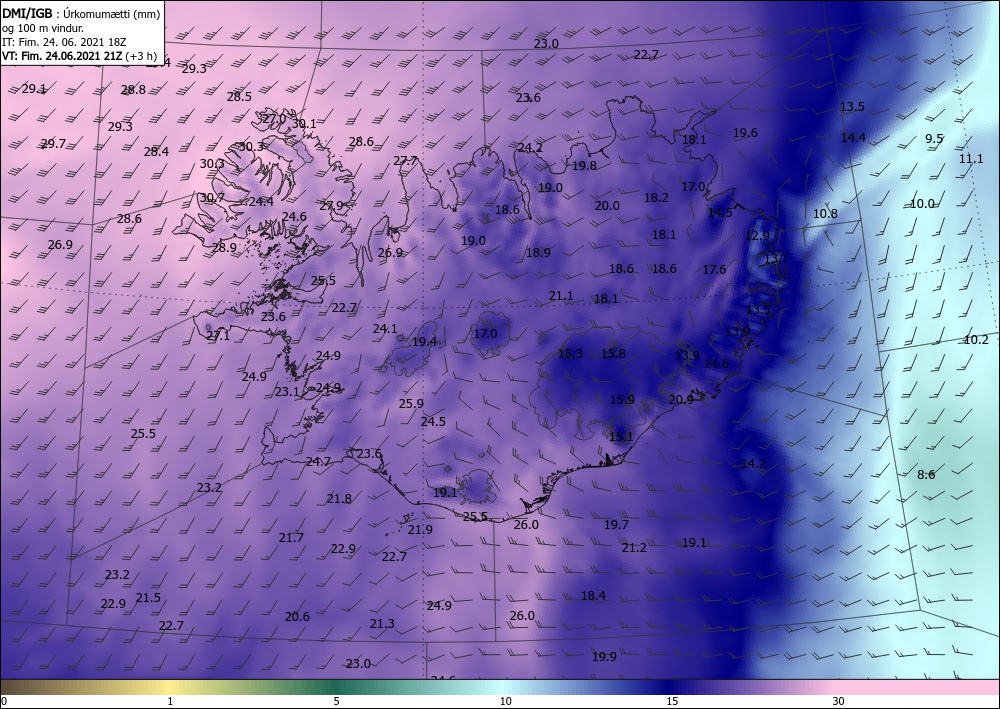Viewport: 1000px width, 709px height.
Task: Click the map value 20.9
Action: tap(681, 400)
